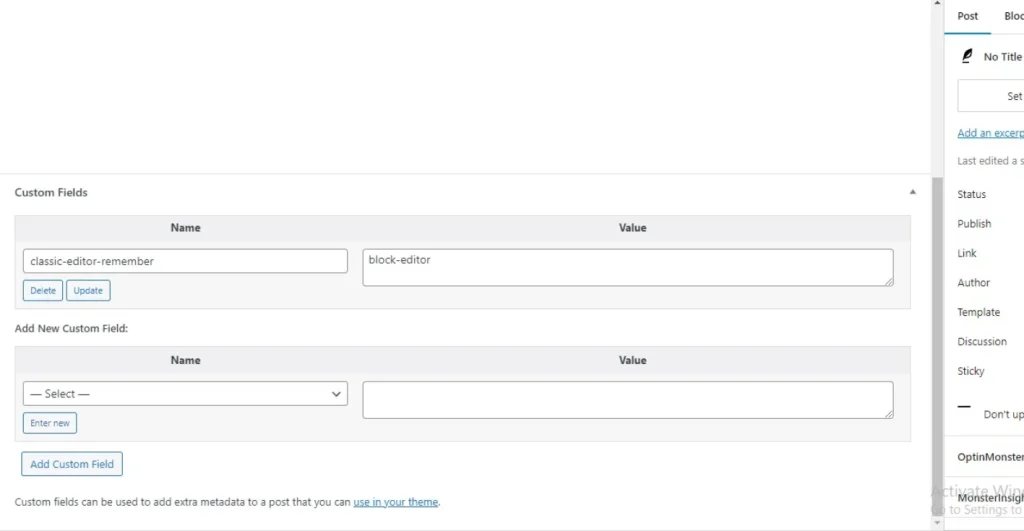Click the block-editor value text area
Image resolution: width=1024 pixels, height=531 pixels.
coord(627,268)
